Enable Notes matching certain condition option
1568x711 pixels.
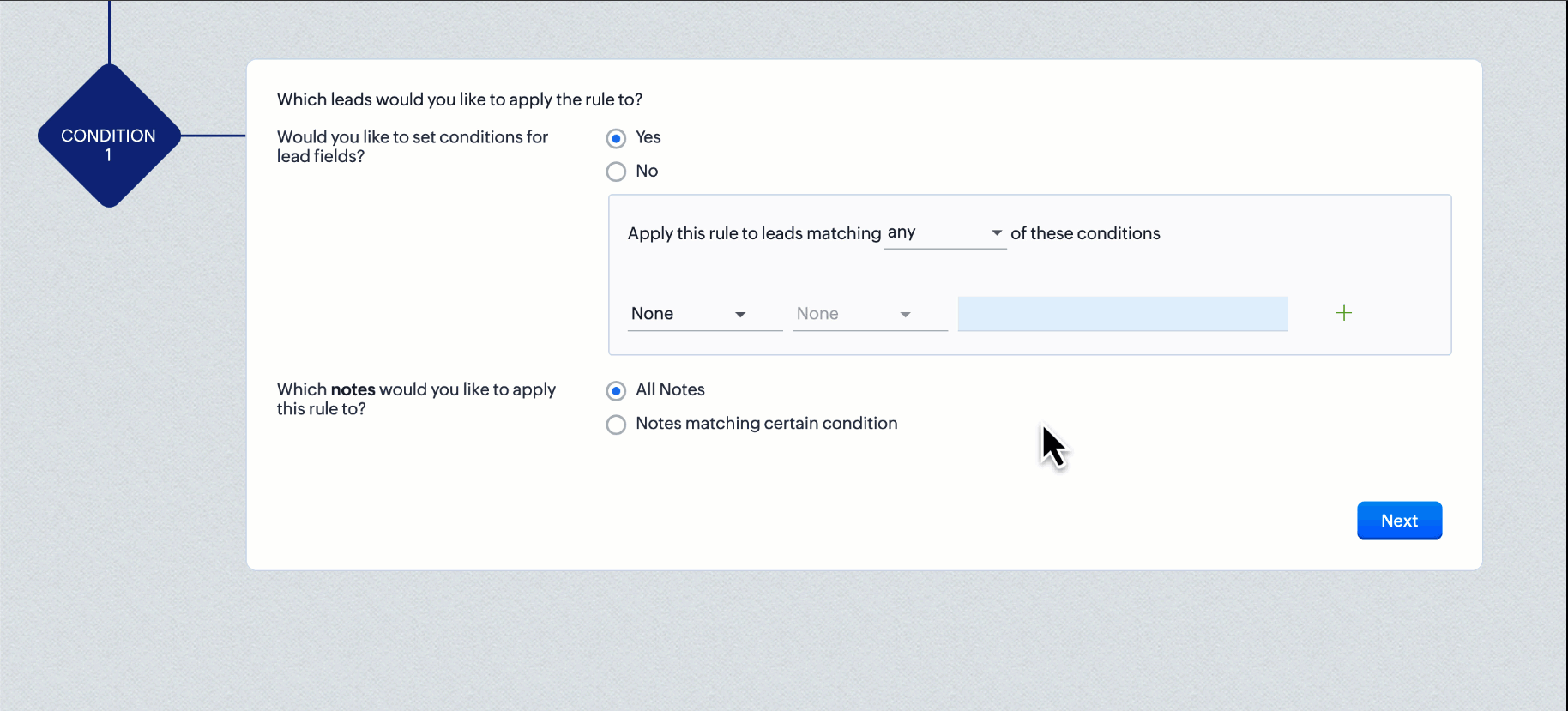point(616,425)
